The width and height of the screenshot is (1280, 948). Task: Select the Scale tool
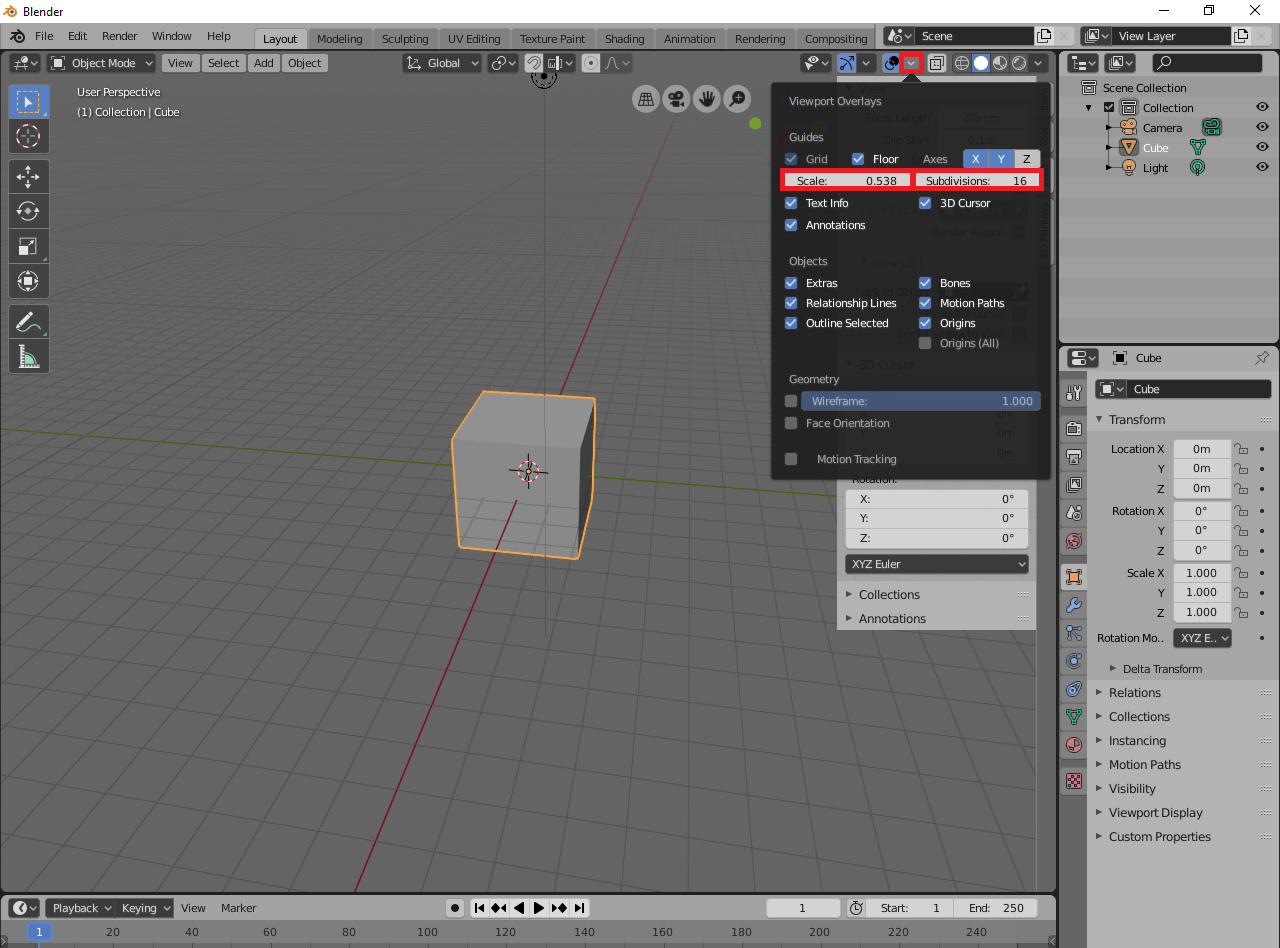tap(29, 246)
